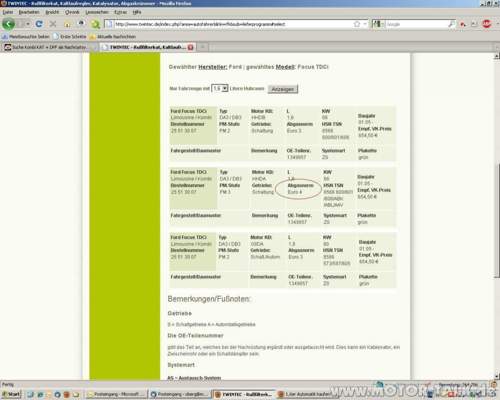Bookmark this page with the star icon

[357, 24]
